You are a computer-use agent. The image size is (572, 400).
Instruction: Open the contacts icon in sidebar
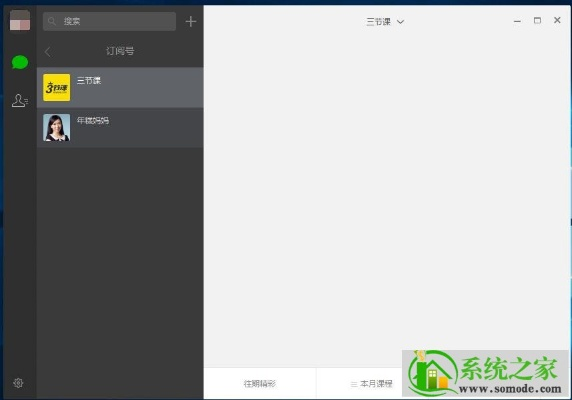[x=20, y=100]
